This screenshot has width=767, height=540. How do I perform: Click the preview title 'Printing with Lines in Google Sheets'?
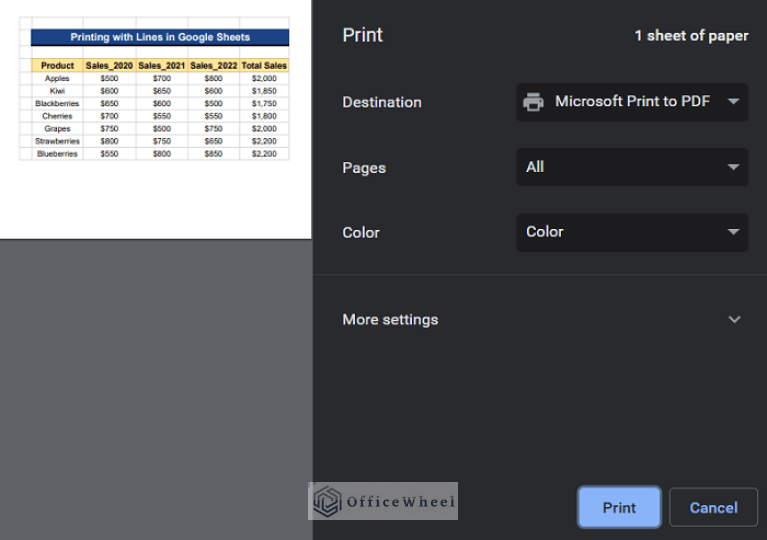pyautogui.click(x=160, y=38)
